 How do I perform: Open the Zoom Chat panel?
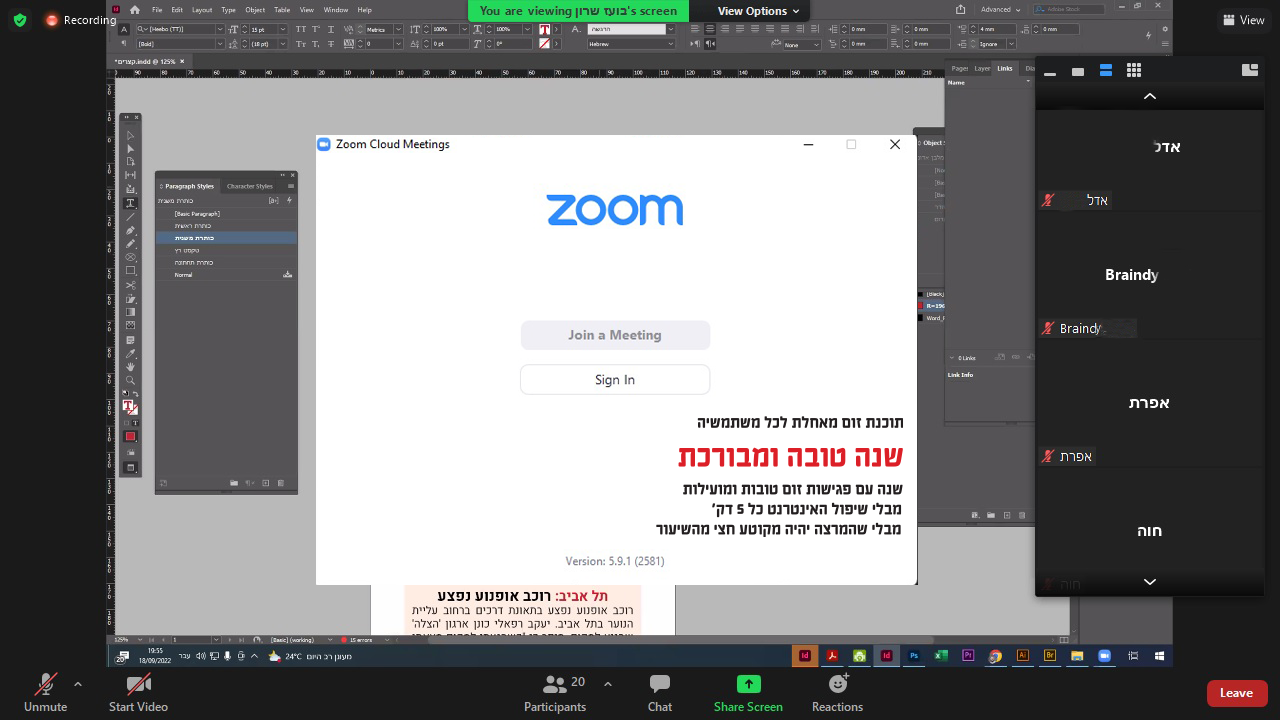click(x=659, y=692)
